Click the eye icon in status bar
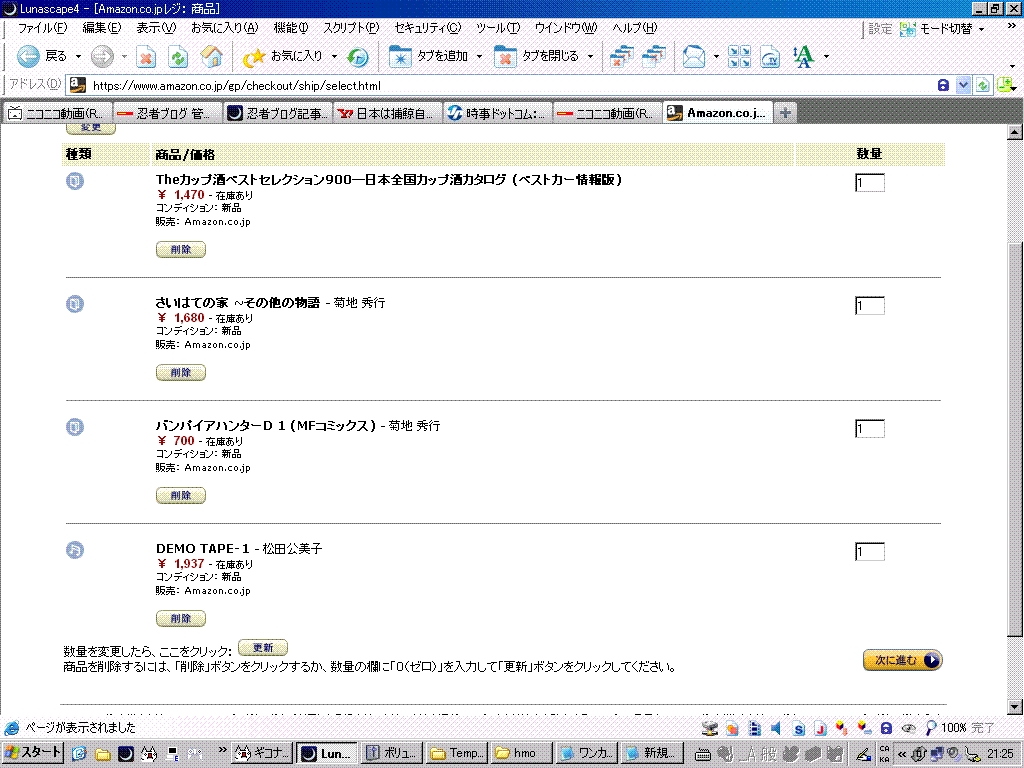This screenshot has width=1024, height=768. (x=908, y=728)
